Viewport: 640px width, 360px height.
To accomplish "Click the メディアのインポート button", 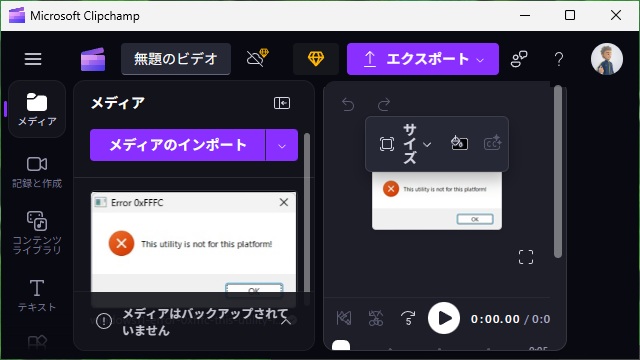I will tap(178, 145).
